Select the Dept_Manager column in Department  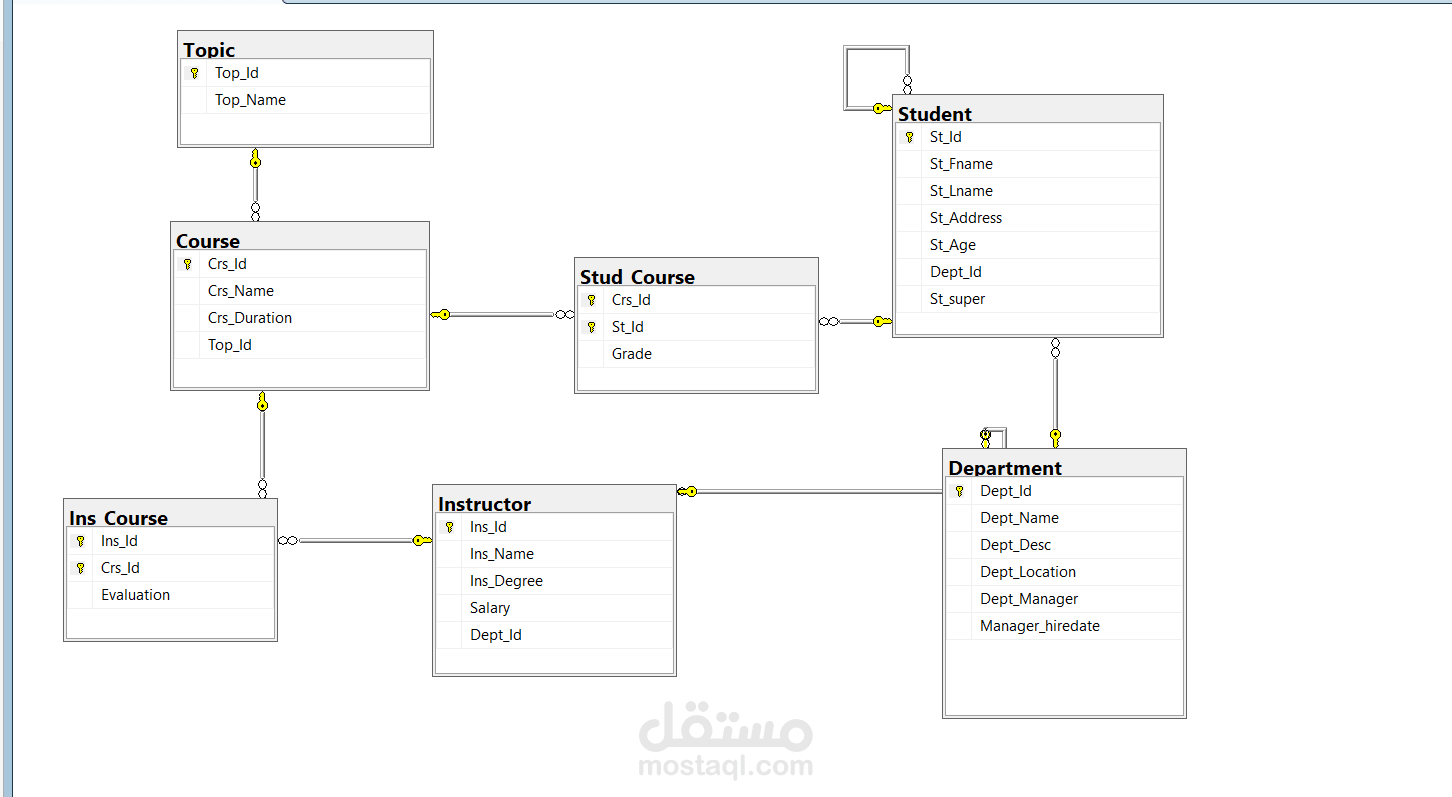pos(1064,599)
